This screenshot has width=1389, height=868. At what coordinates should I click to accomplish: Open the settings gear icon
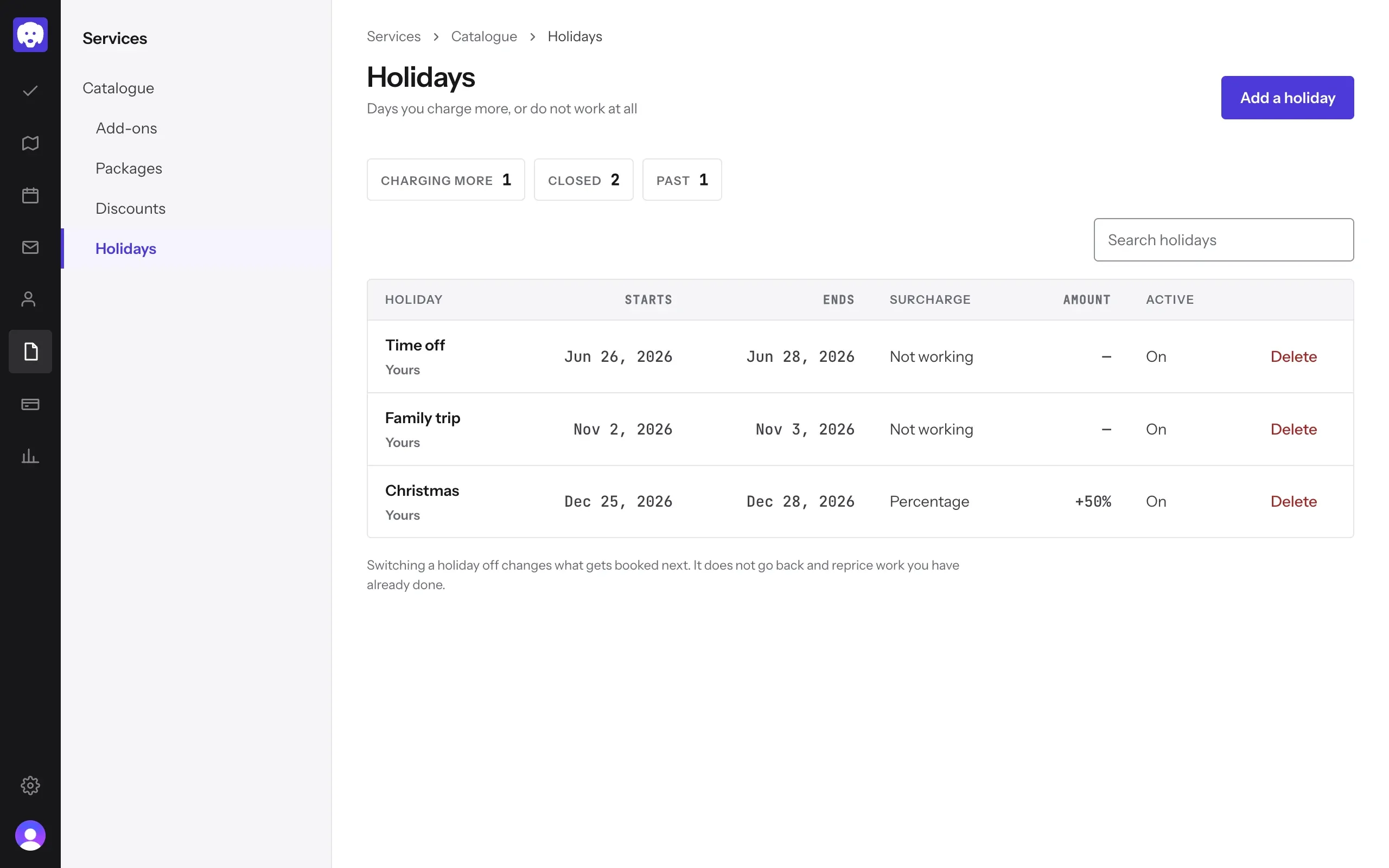pyautogui.click(x=30, y=786)
